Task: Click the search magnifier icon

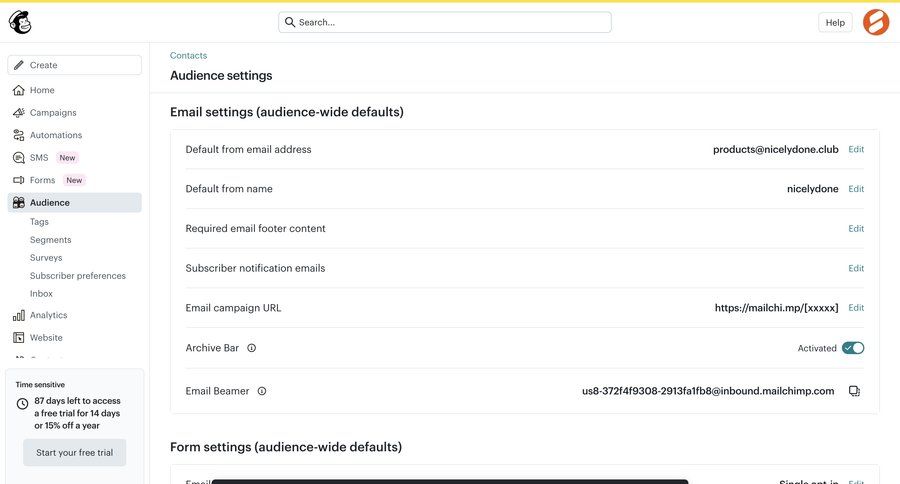Action: (290, 22)
